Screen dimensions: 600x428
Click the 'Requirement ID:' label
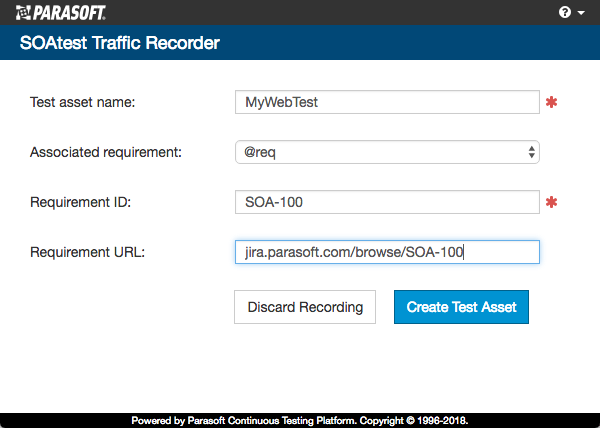coord(80,202)
